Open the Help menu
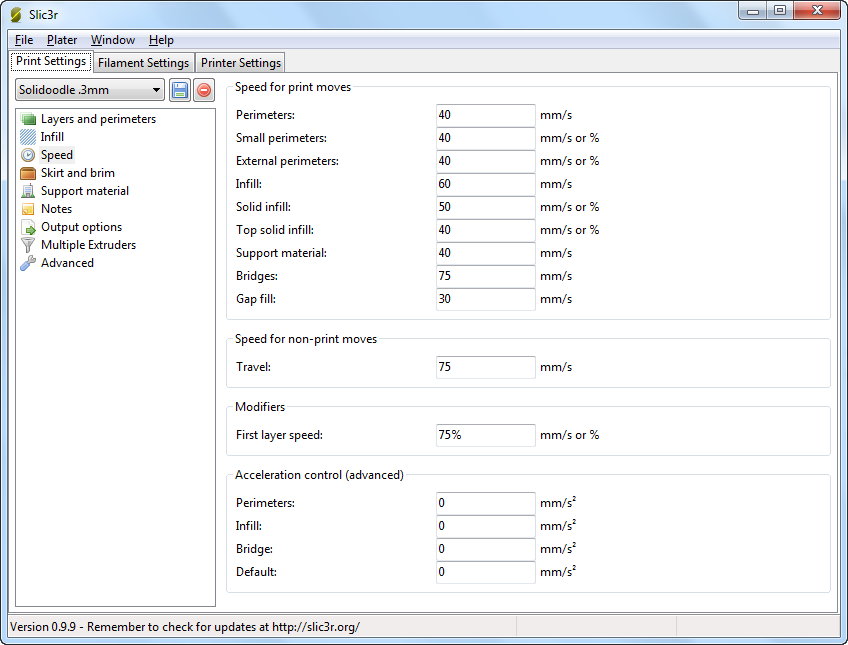 (161, 40)
